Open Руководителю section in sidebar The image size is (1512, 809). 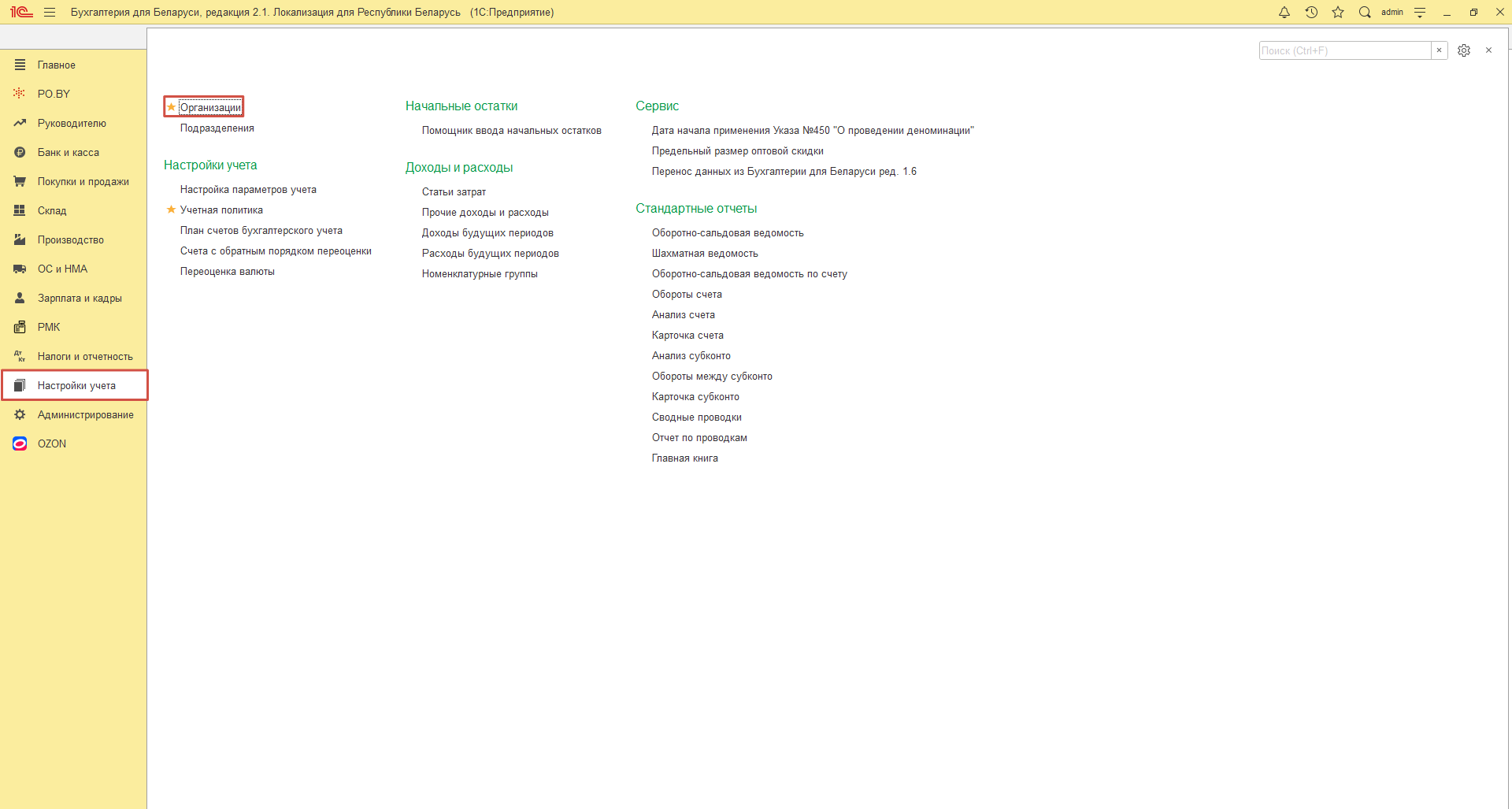pyautogui.click(x=73, y=123)
